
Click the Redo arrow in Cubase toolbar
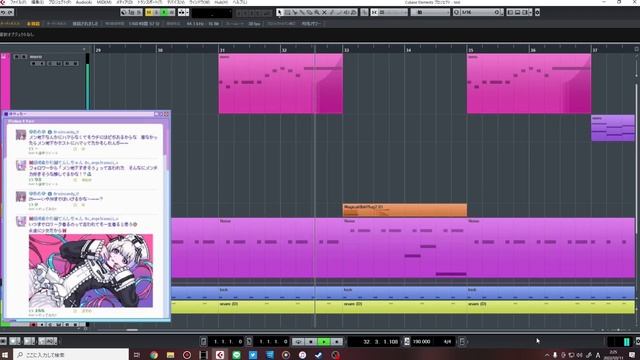pos(11,13)
